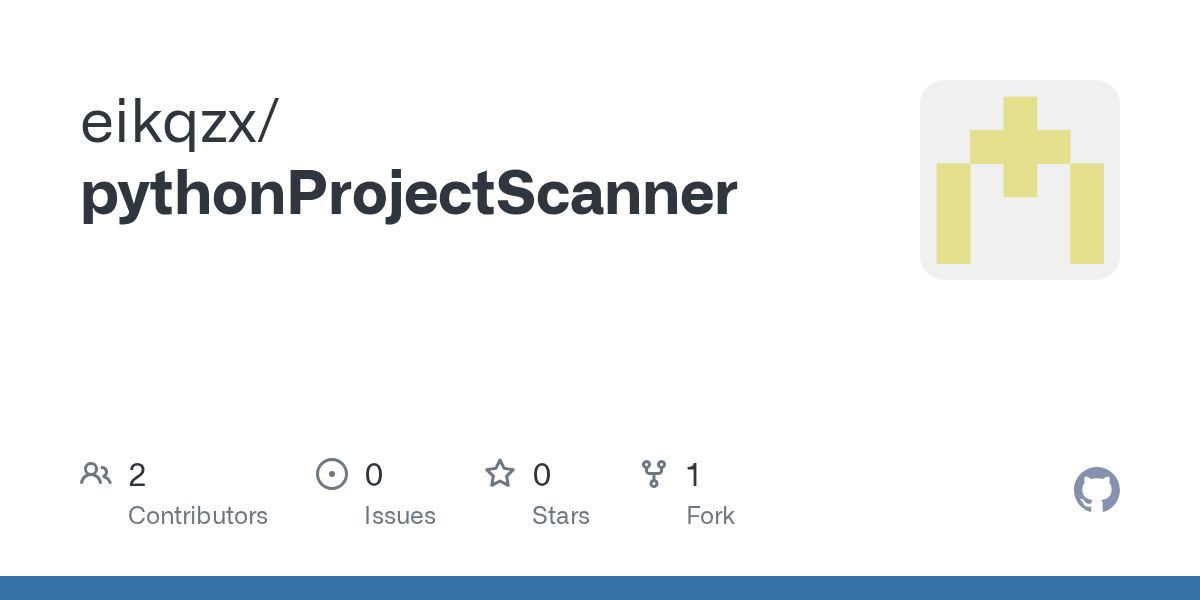Click the Contributors label text
This screenshot has height=600, width=1200.
(198, 516)
